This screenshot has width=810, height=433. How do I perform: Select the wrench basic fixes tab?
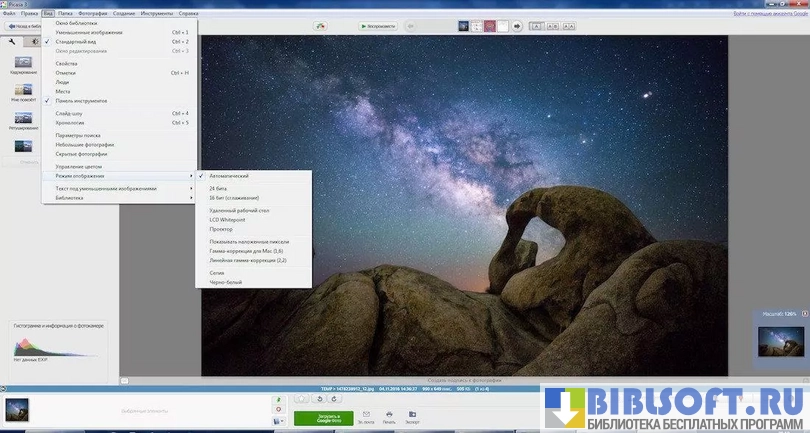[12, 42]
